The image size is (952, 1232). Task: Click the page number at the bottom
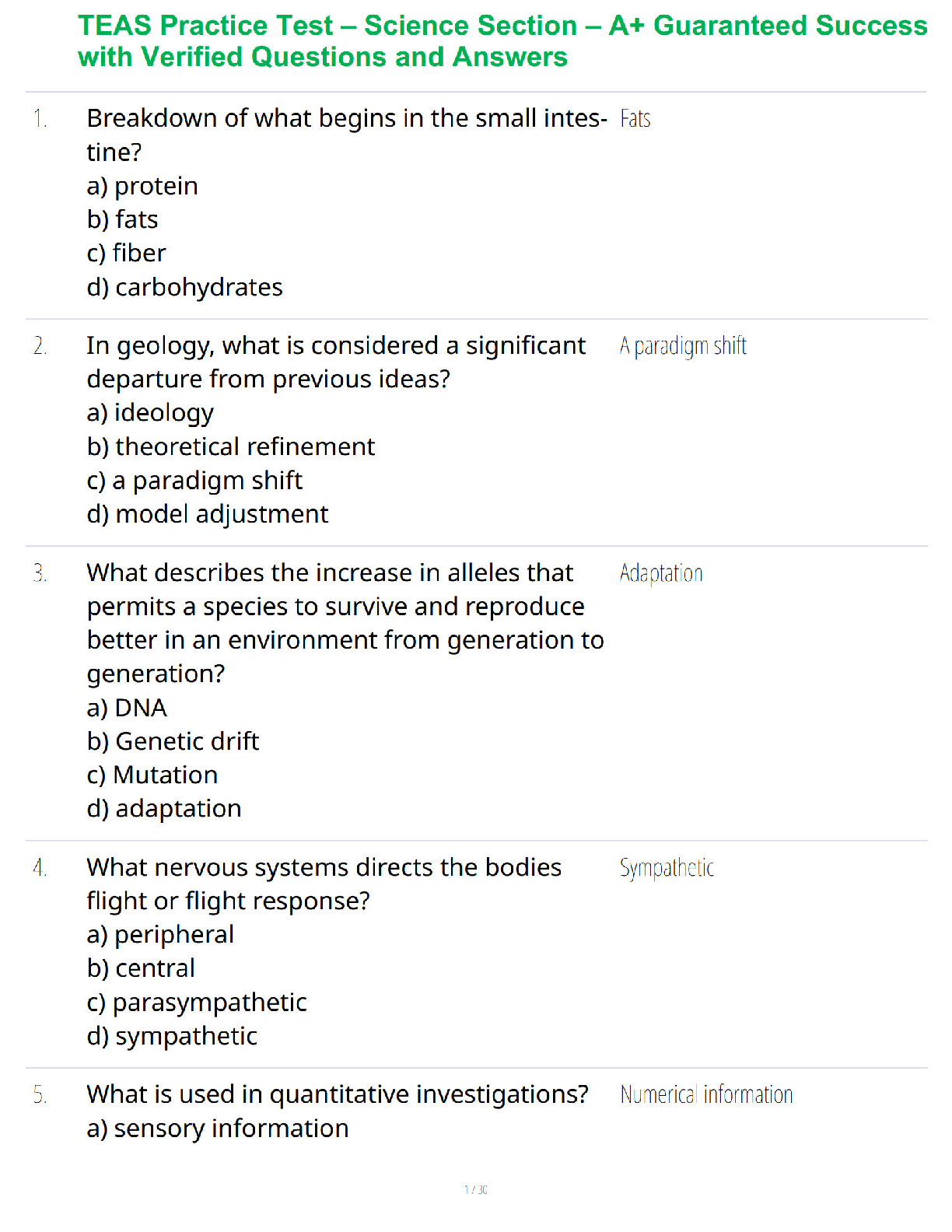[475, 1189]
